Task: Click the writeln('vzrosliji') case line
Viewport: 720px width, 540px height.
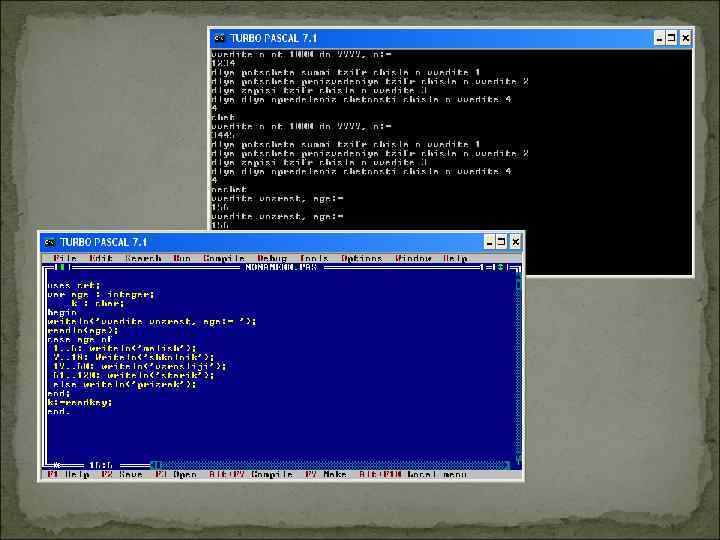Action: [x=140, y=366]
